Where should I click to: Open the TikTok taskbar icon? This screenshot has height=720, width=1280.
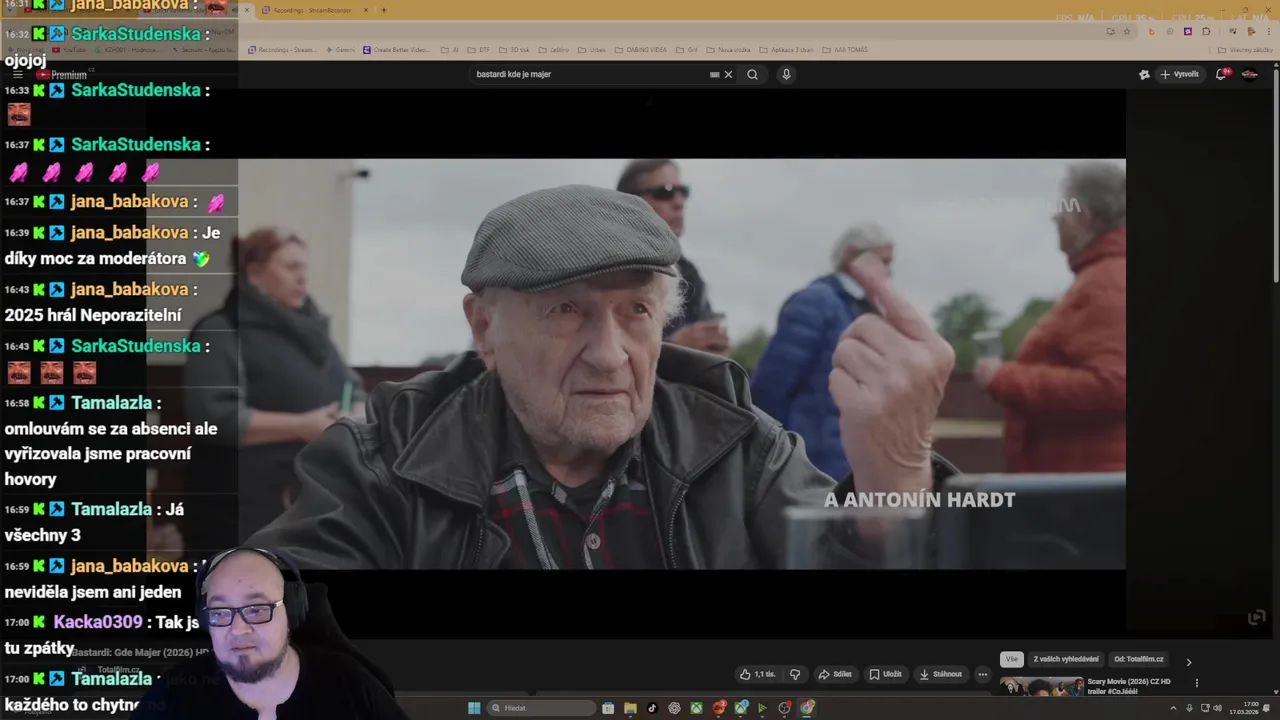[652, 708]
